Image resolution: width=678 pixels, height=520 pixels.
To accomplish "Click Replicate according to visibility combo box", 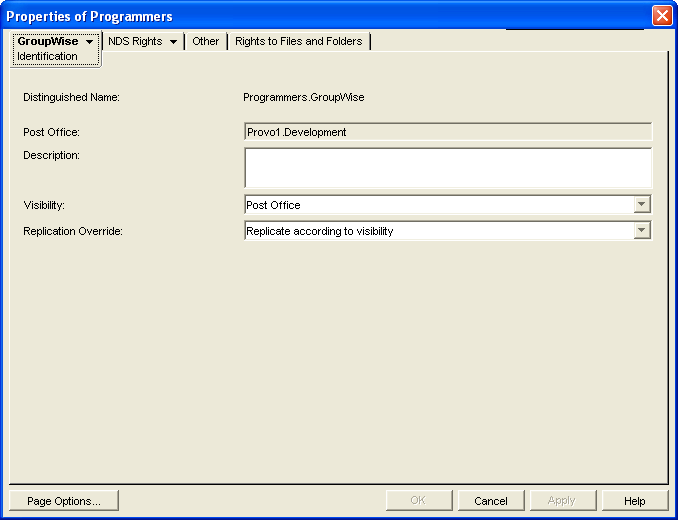I will coord(448,230).
